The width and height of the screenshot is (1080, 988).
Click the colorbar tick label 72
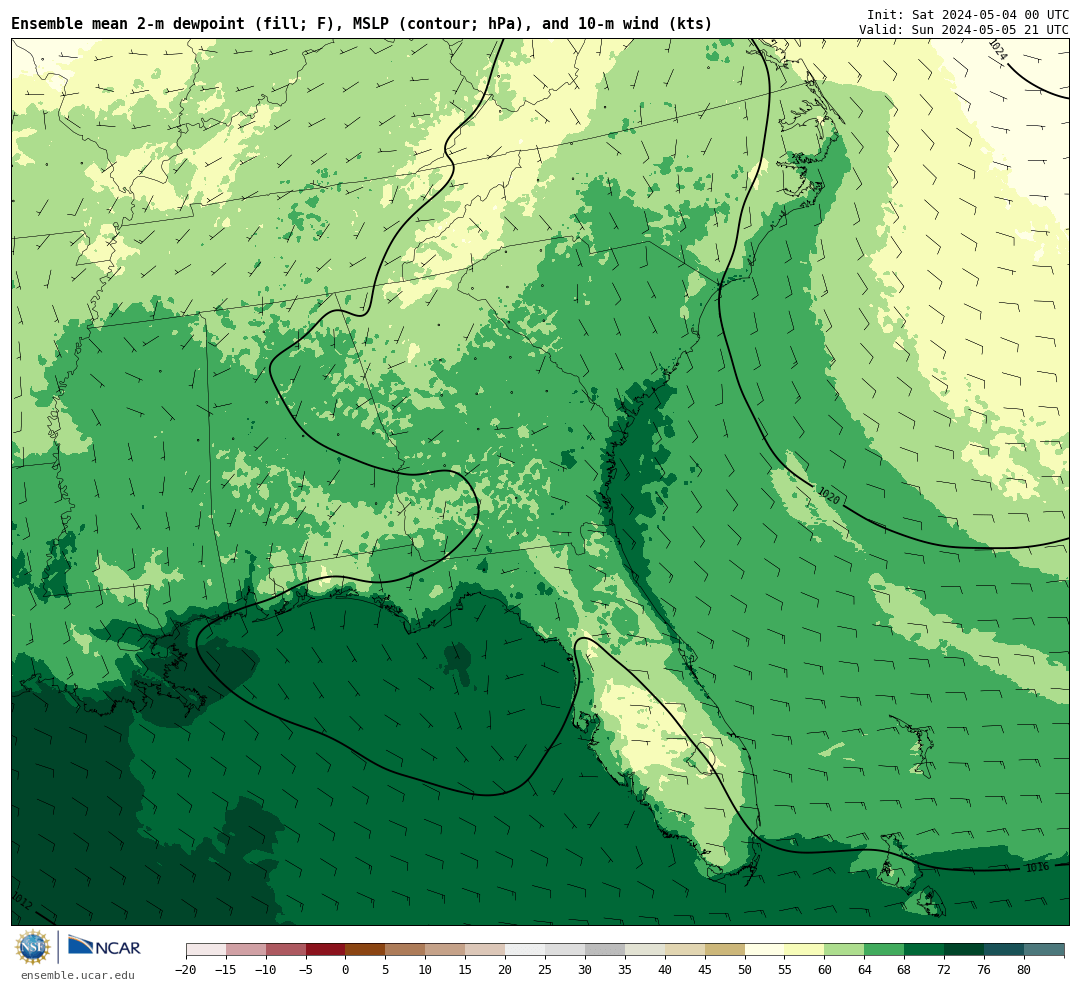pyautogui.click(x=944, y=970)
